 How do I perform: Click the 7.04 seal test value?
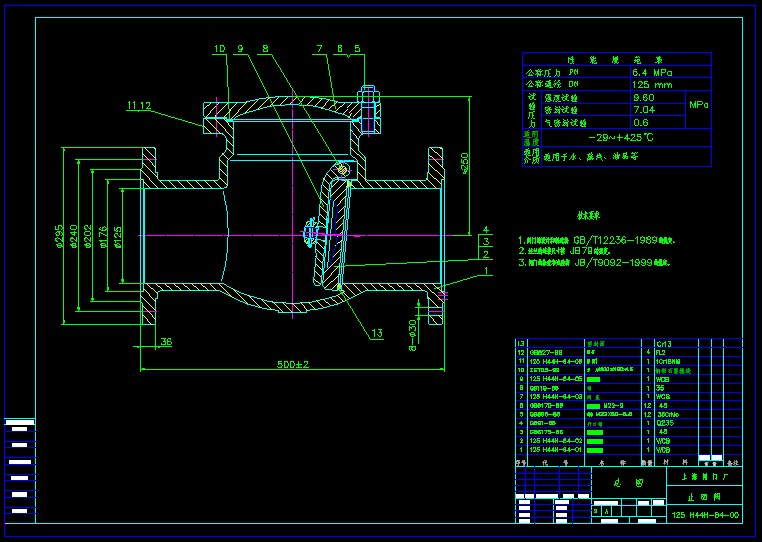[644, 110]
